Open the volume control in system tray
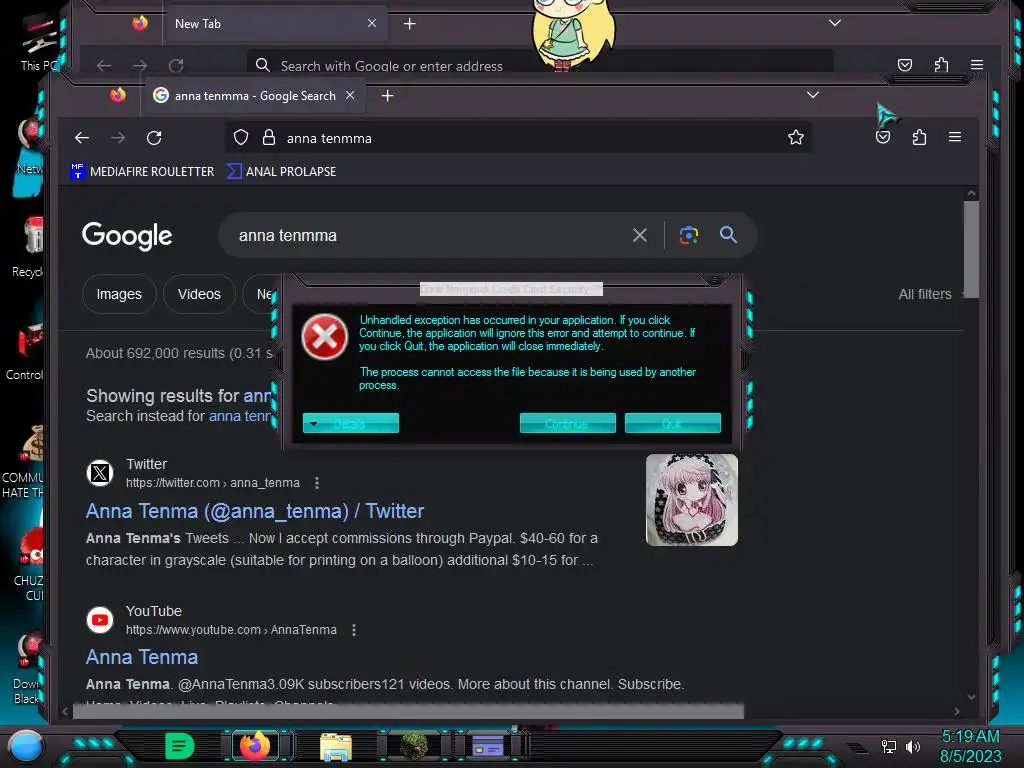Screen dimensions: 1024x768 (913, 746)
